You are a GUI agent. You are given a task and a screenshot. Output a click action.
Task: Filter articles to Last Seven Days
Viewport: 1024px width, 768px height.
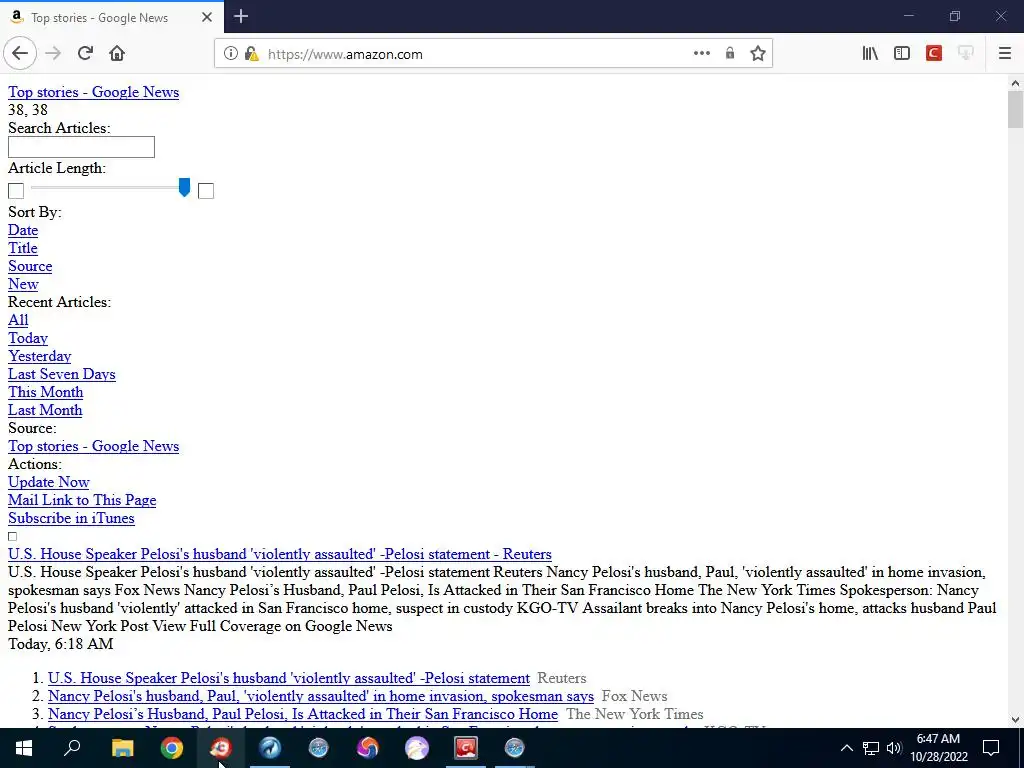click(x=61, y=374)
